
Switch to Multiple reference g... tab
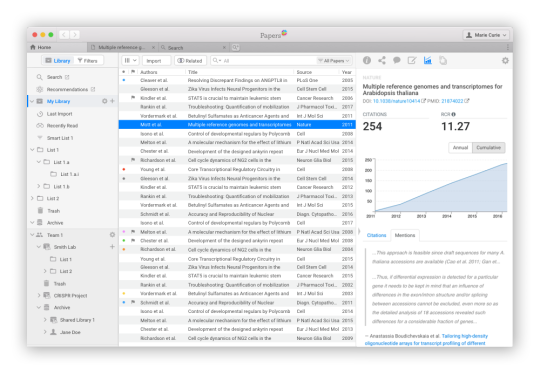point(122,47)
